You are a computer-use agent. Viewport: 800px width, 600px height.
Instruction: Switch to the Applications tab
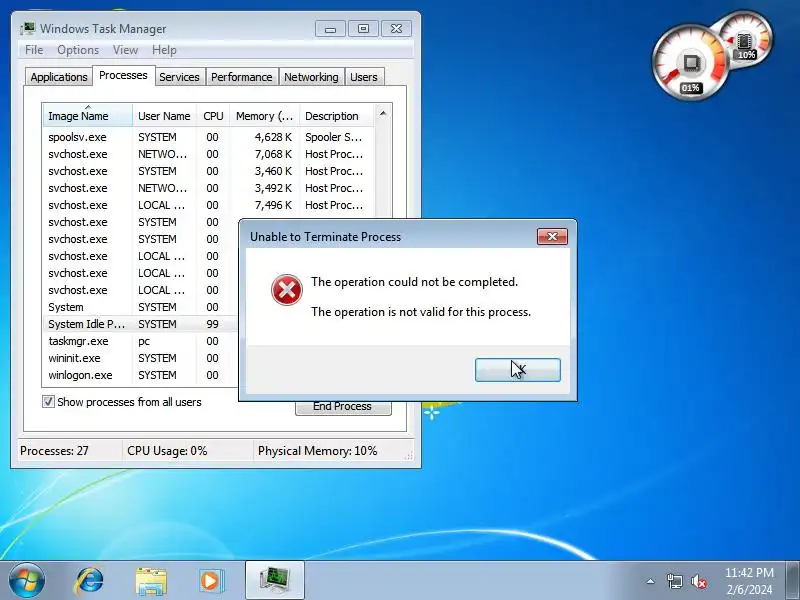coord(59,77)
